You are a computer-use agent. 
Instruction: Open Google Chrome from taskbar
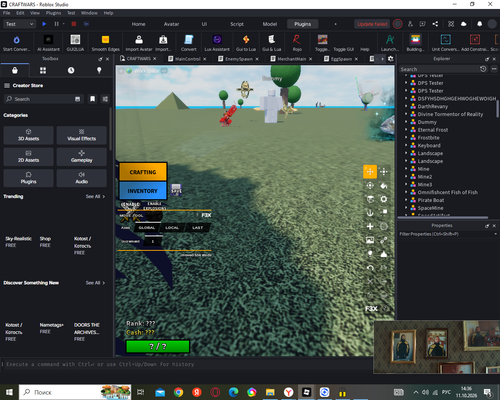pos(178,392)
